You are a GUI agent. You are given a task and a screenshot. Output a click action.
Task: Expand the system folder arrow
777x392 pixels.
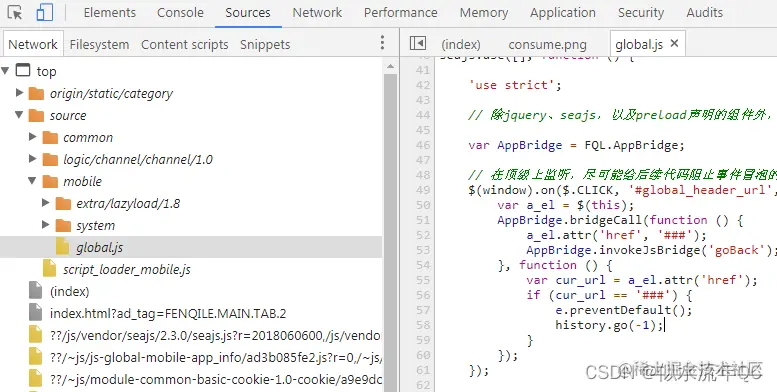coord(46,224)
